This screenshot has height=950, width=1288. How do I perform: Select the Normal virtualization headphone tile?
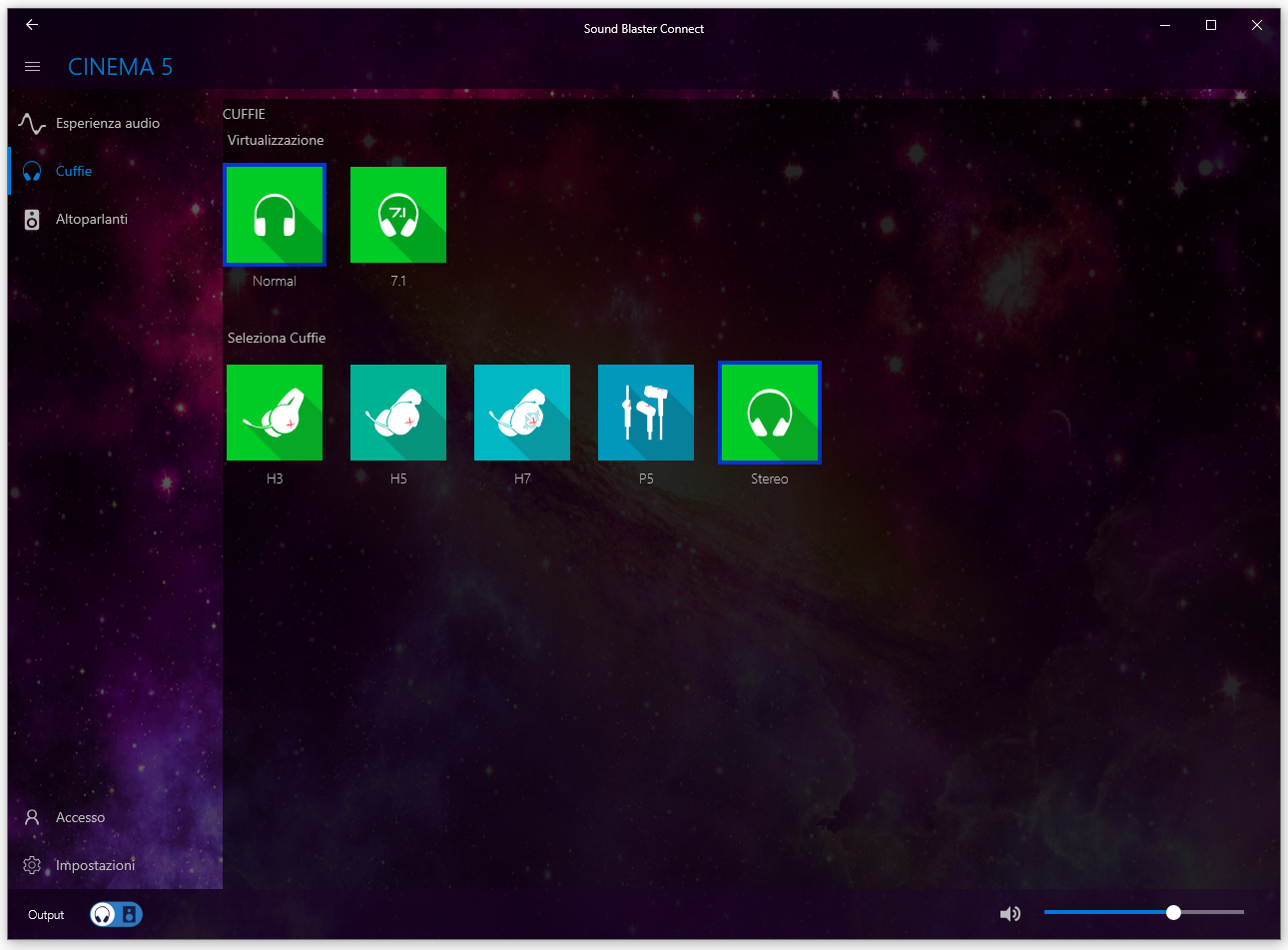point(275,215)
